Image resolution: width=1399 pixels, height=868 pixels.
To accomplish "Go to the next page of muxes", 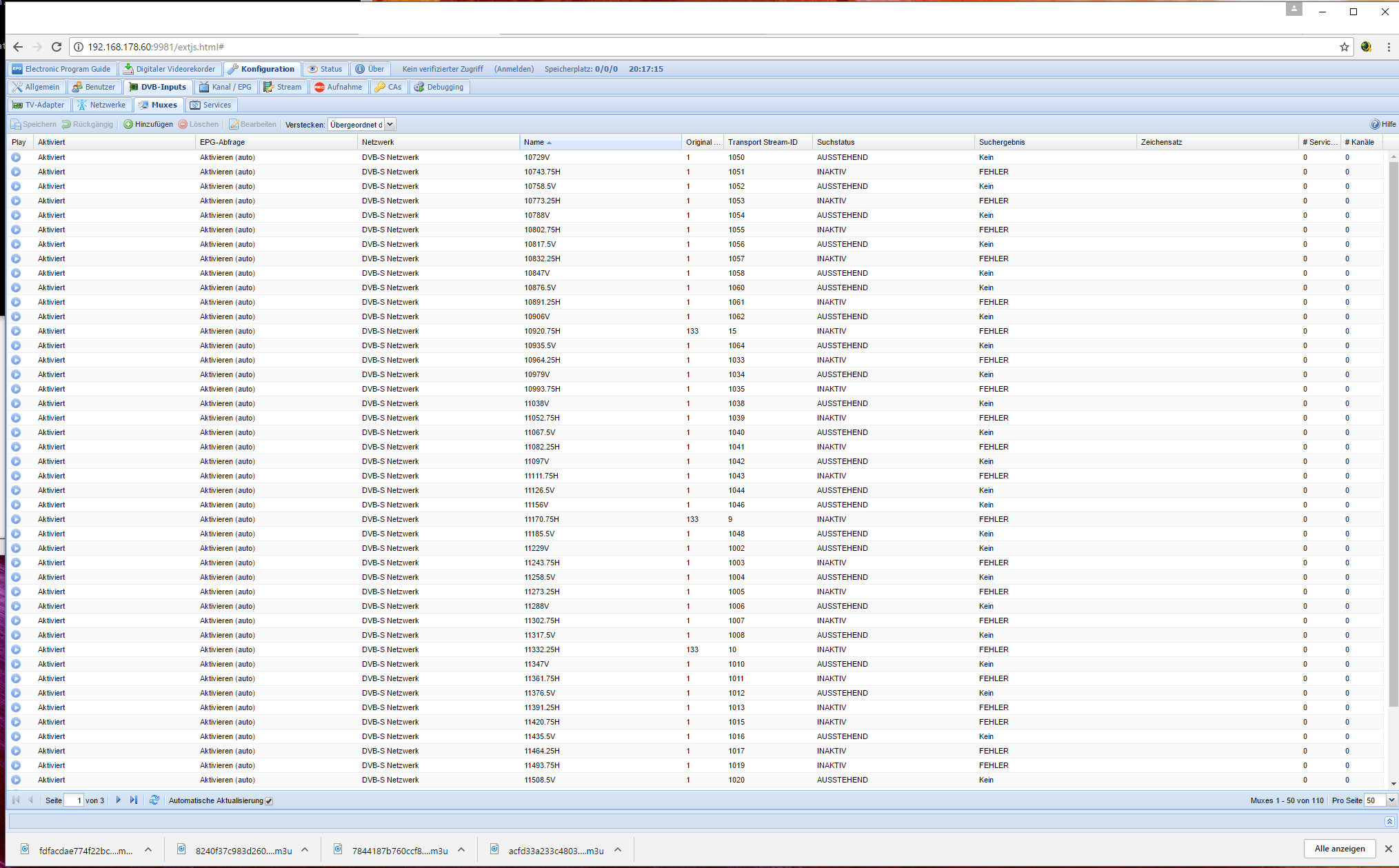I will (x=119, y=800).
